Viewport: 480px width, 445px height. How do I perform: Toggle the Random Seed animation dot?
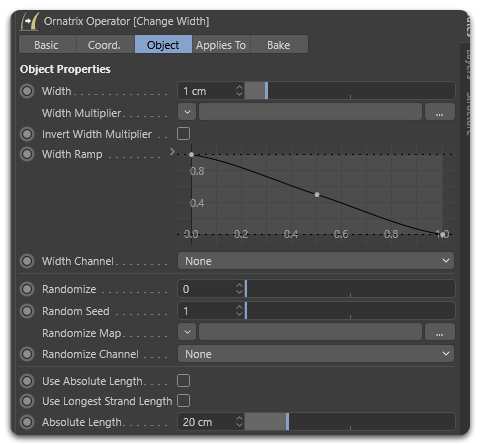click(x=27, y=311)
